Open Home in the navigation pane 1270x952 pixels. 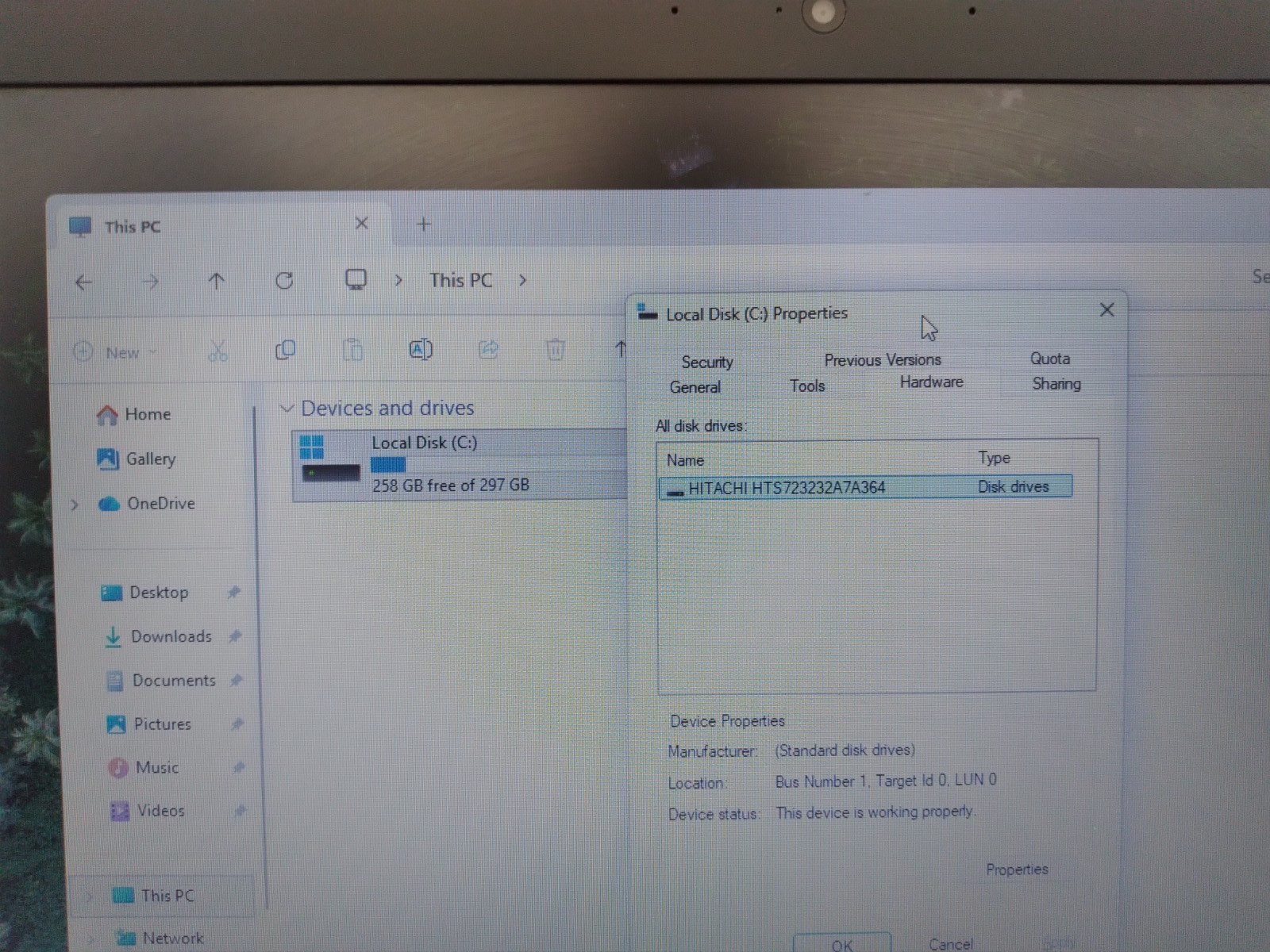[133, 414]
